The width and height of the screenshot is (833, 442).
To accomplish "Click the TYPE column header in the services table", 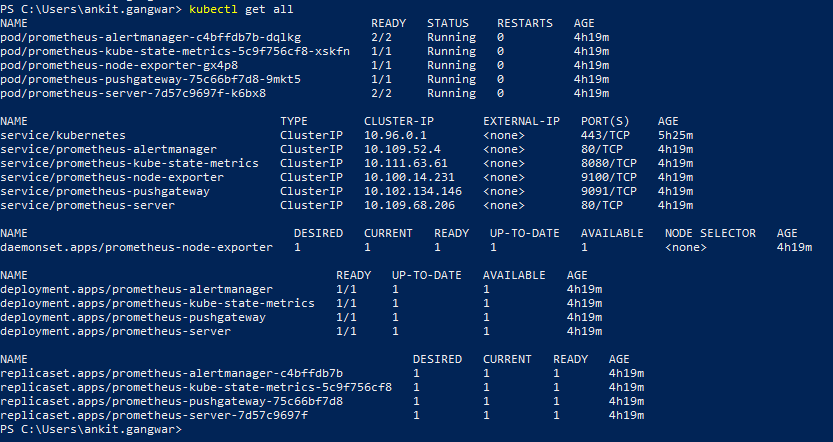I will point(294,121).
